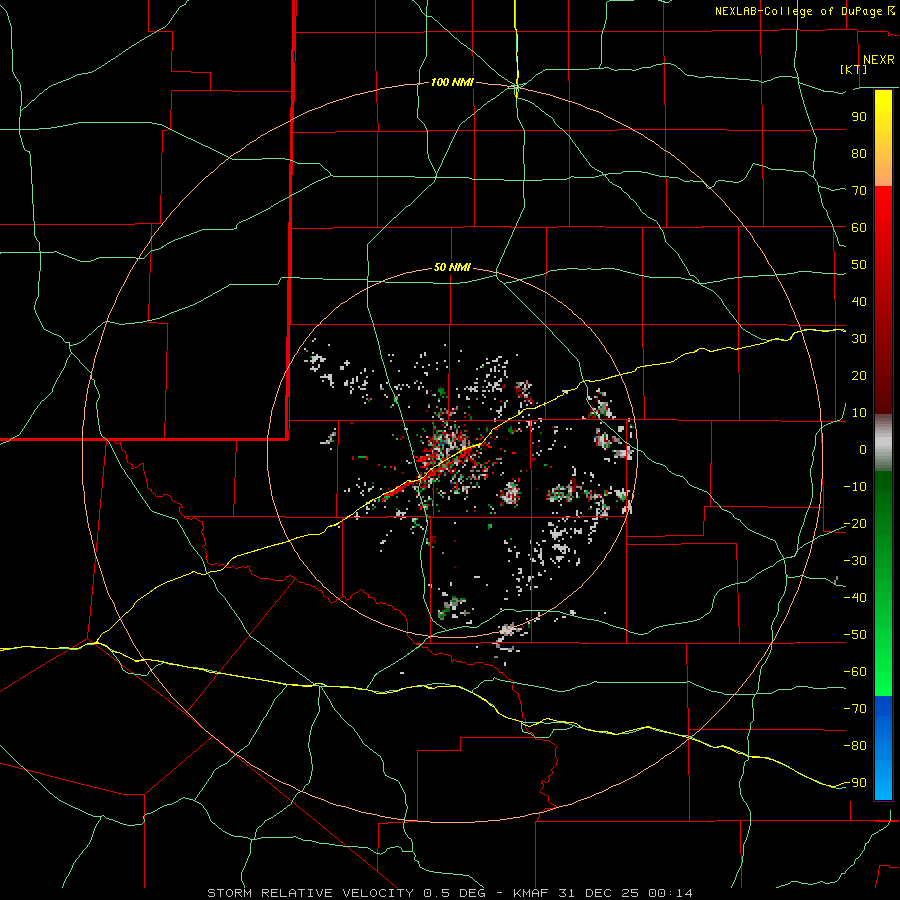Pick the gray zero-velocity segment of color bar
The width and height of the screenshot is (900, 900).
point(883,443)
